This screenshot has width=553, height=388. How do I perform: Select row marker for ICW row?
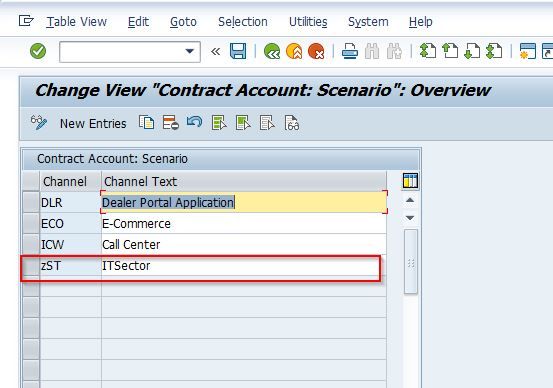tap(31, 244)
